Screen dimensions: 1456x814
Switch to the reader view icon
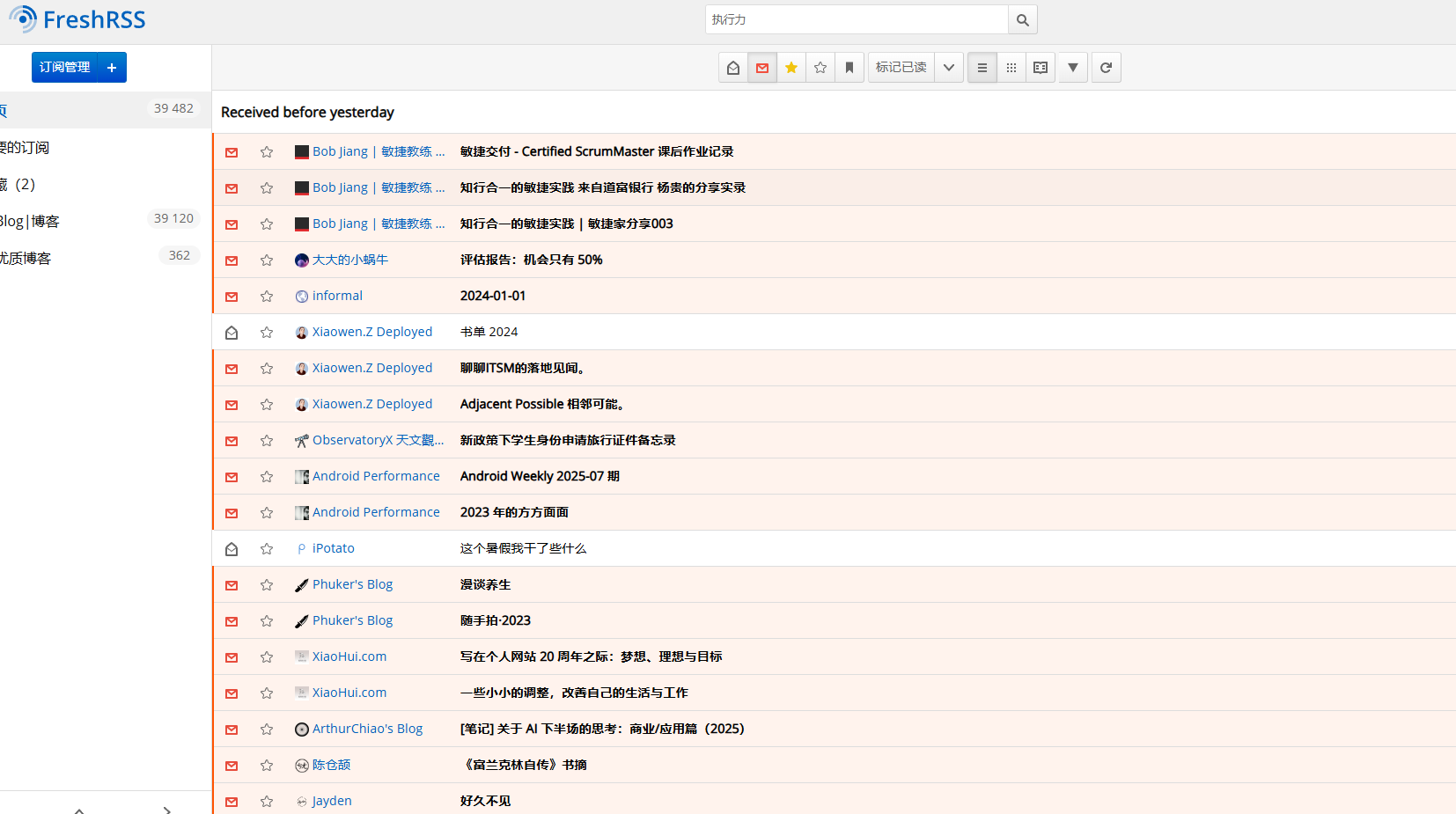click(1041, 68)
